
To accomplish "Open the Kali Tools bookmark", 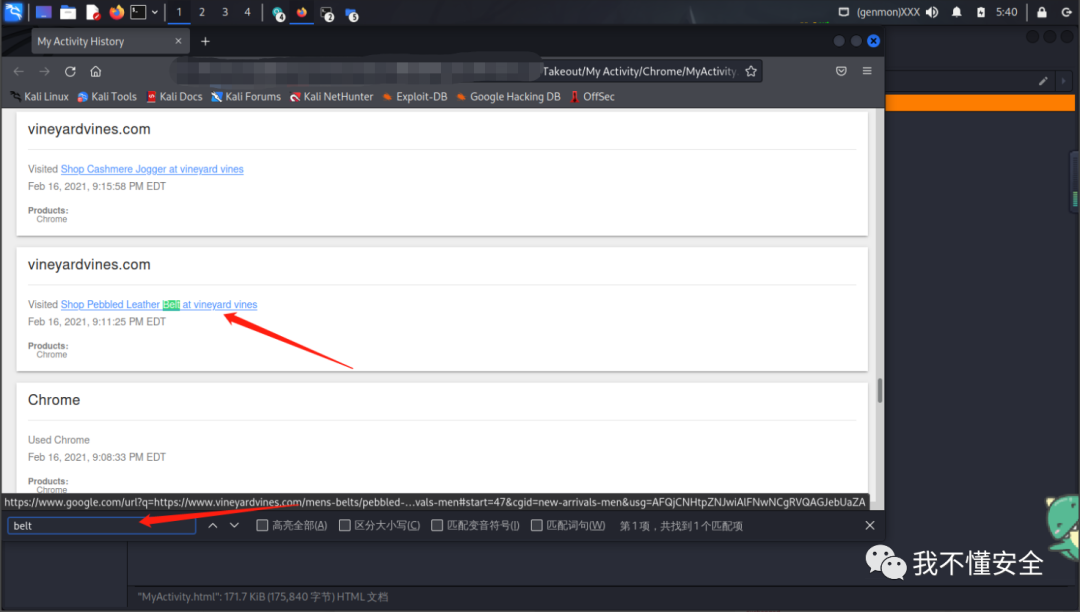I will (x=107, y=97).
